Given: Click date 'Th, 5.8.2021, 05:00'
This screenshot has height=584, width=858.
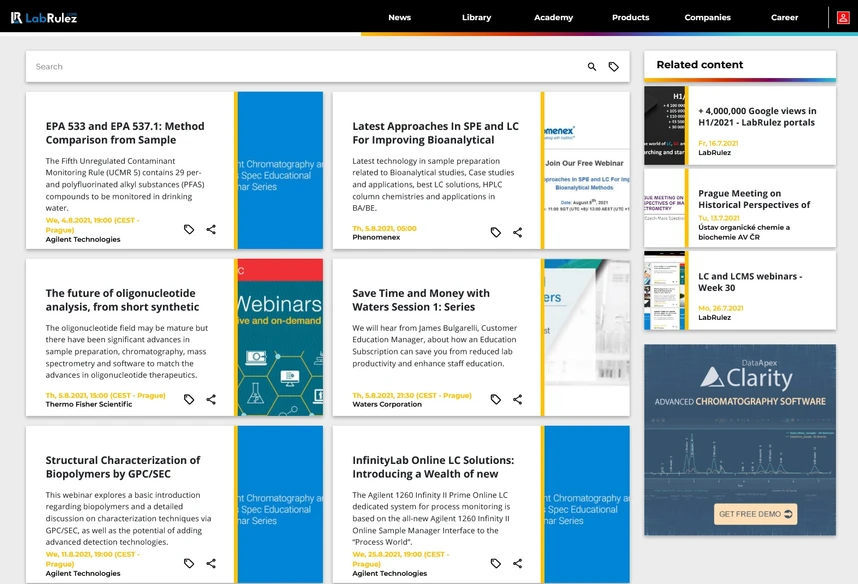Looking at the screenshot, I should [x=384, y=228].
